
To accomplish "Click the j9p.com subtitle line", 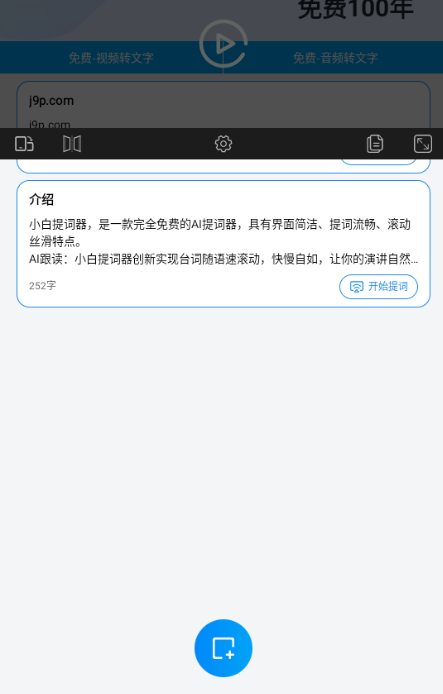I will pos(50,124).
